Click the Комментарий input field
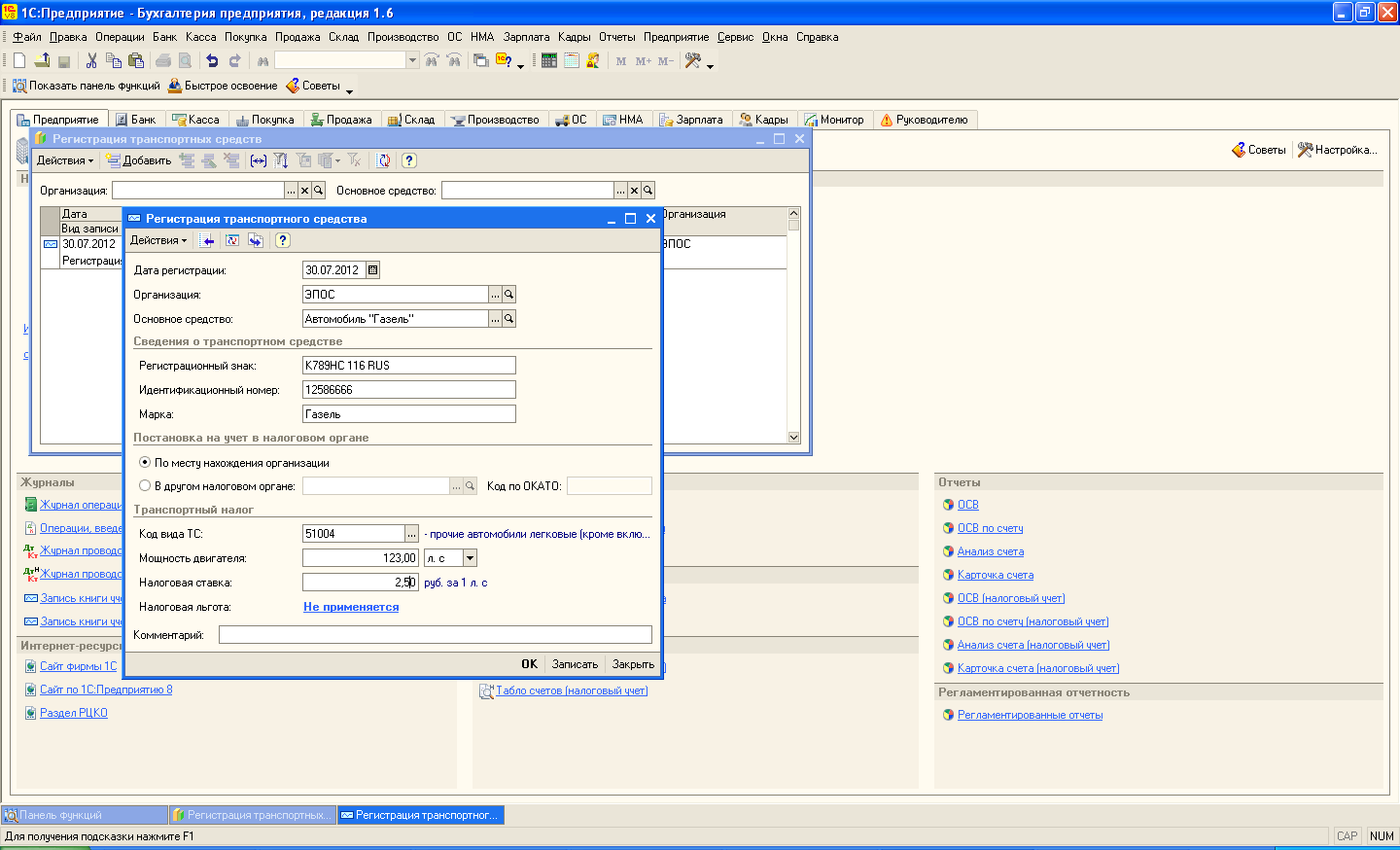The height and width of the screenshot is (850, 1400). click(x=436, y=635)
